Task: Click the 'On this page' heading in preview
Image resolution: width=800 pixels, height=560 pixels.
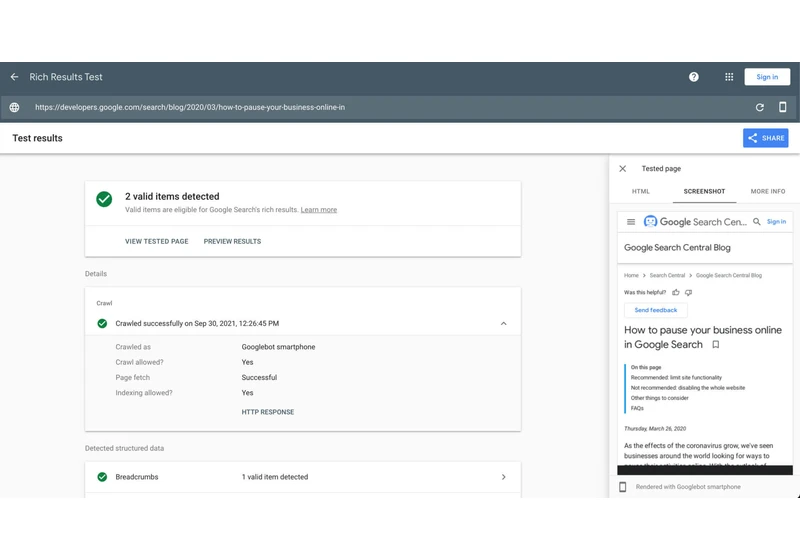Action: click(645, 367)
